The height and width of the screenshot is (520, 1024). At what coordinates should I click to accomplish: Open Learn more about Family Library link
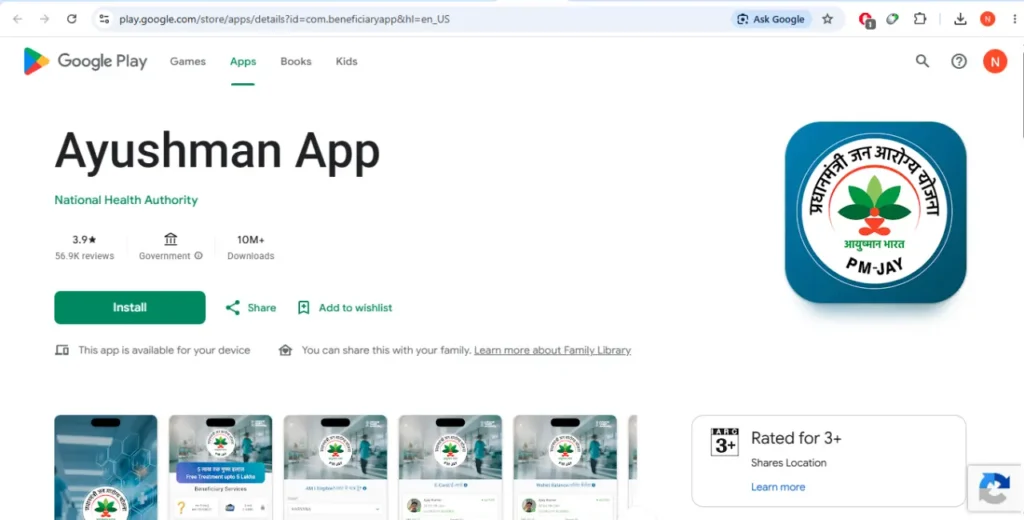[552, 350]
